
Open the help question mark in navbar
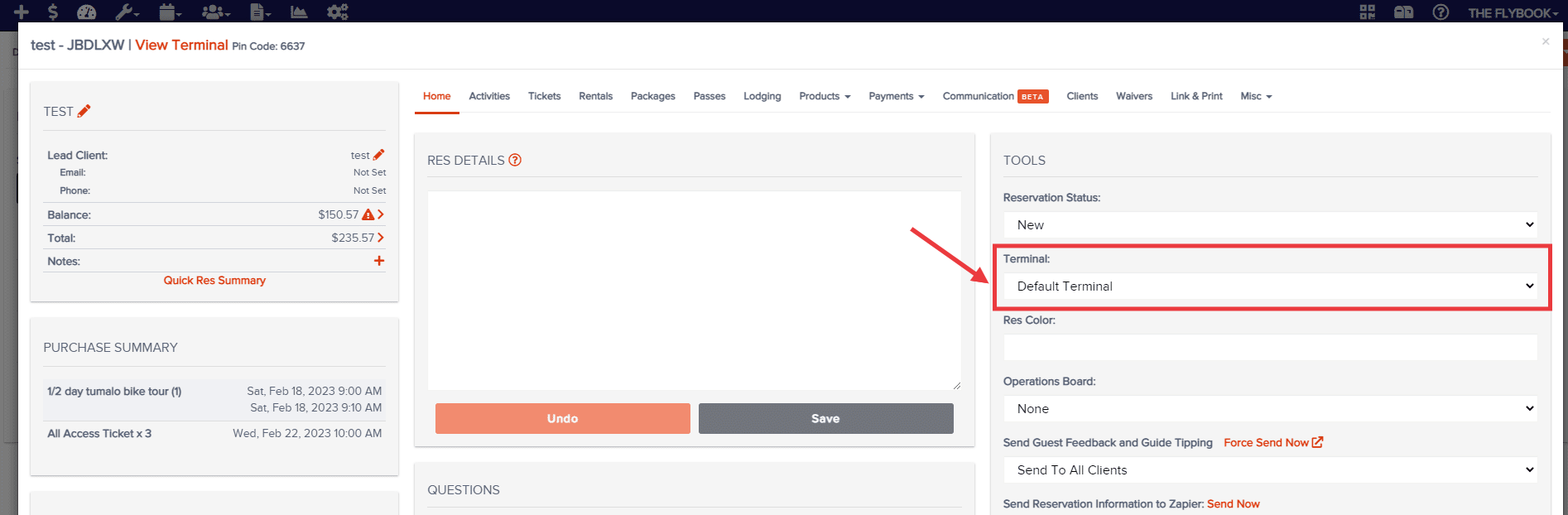[x=1441, y=12]
